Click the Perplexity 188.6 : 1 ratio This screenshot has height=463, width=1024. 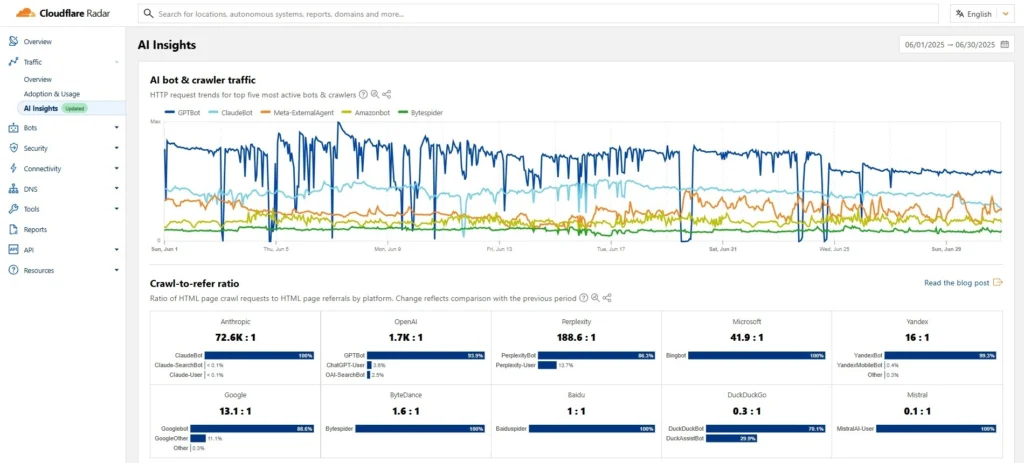576,338
